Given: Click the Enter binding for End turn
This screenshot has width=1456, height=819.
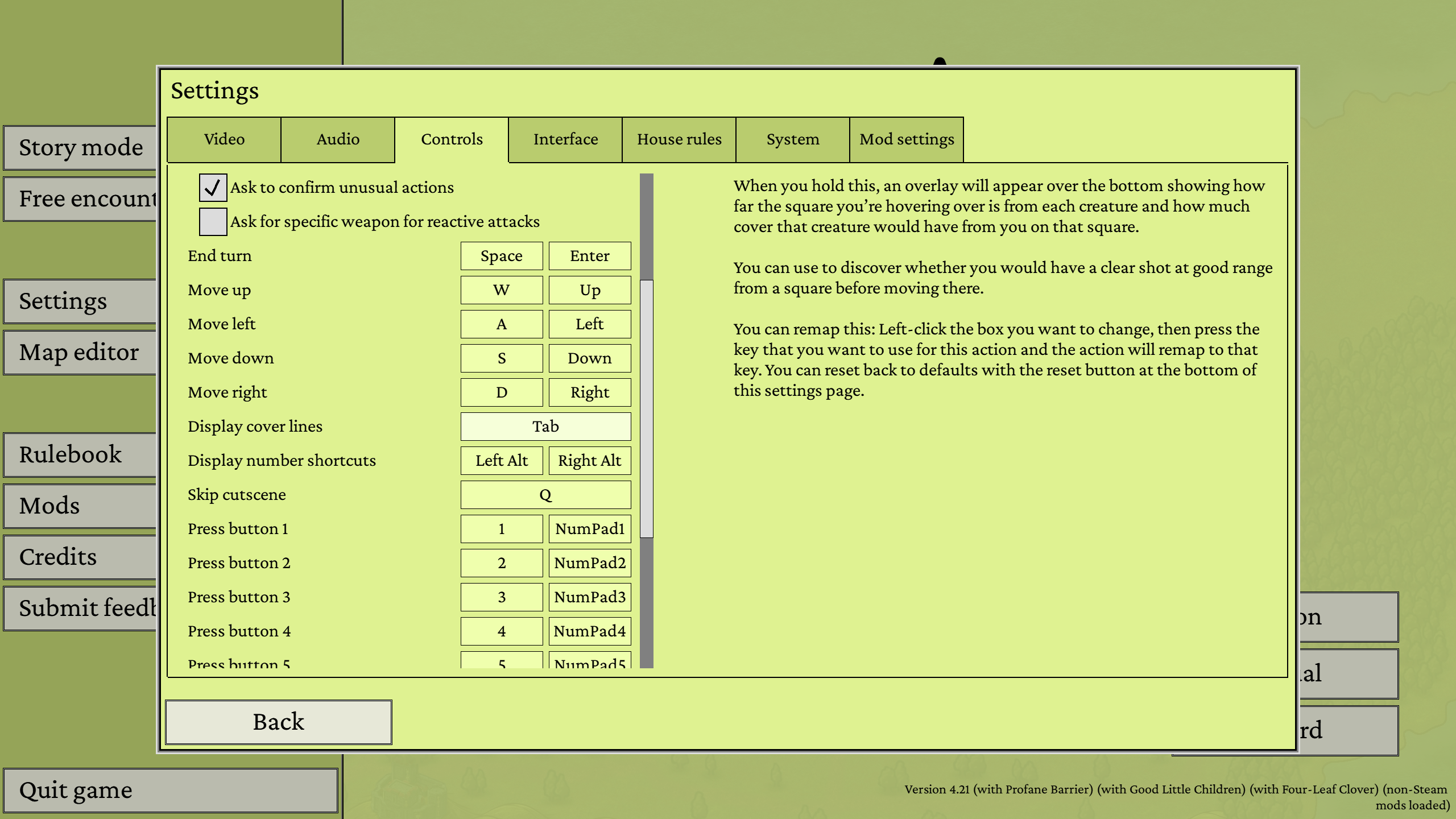Looking at the screenshot, I should tap(589, 256).
